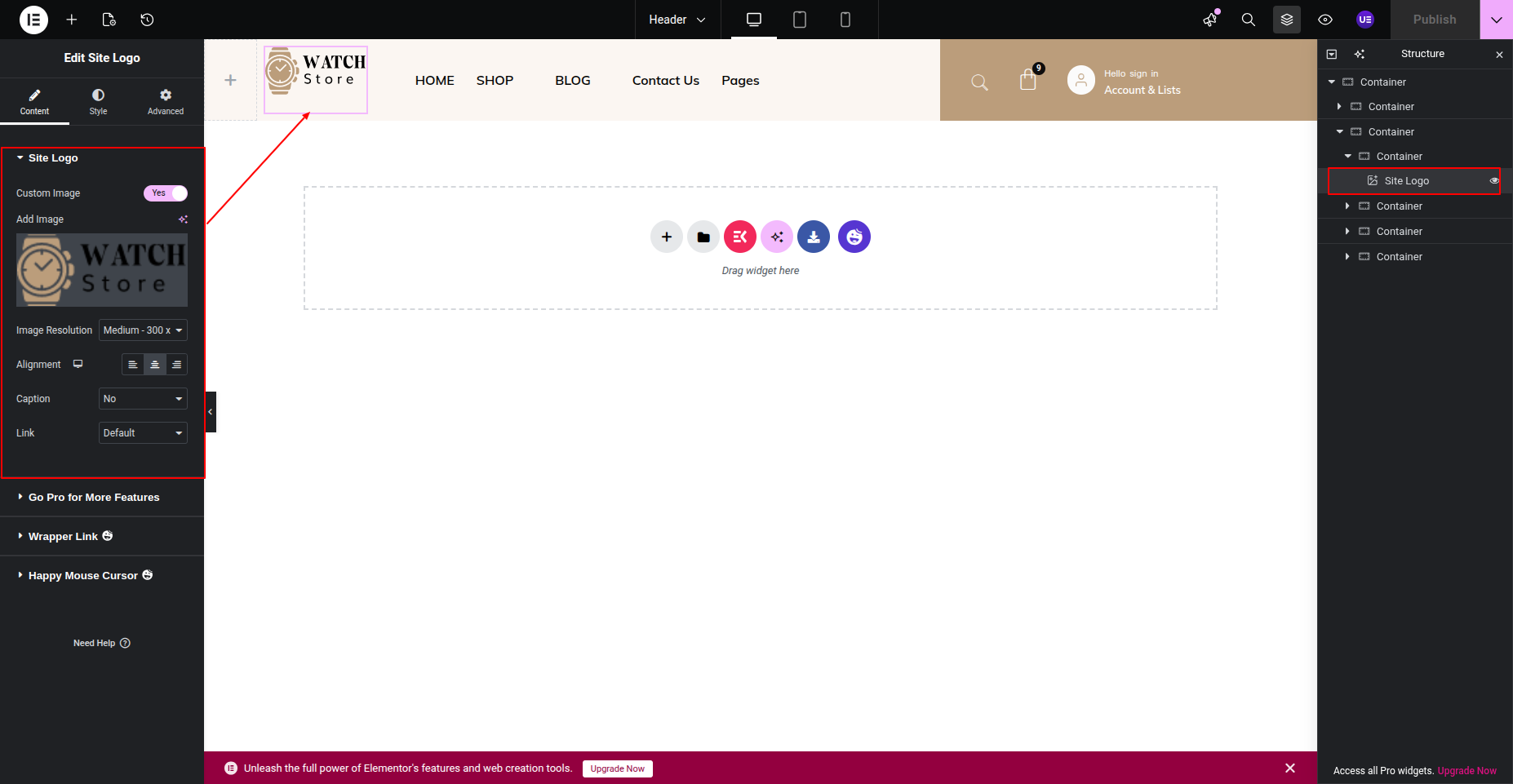Click the Upgrade Now button in banner

[617, 768]
